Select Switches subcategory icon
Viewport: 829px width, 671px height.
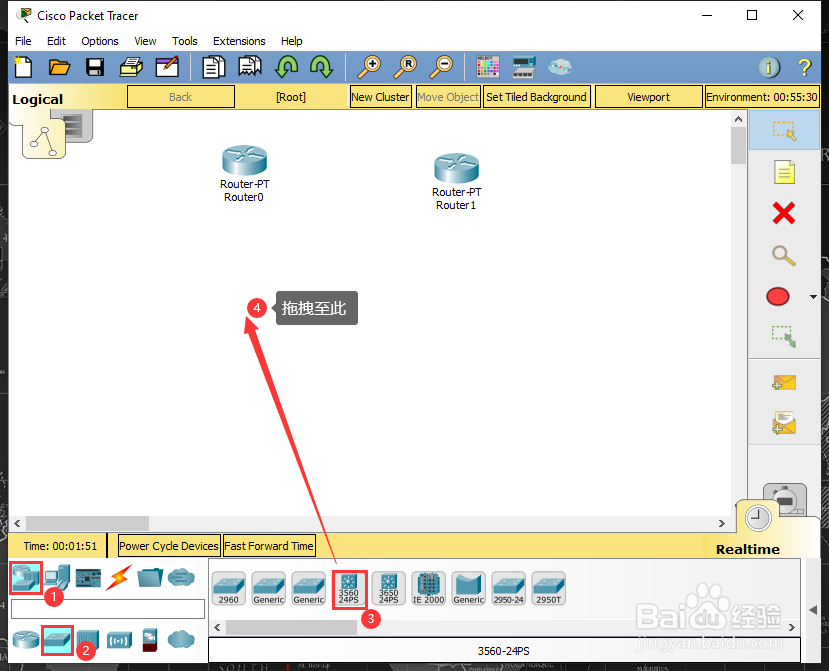point(57,640)
